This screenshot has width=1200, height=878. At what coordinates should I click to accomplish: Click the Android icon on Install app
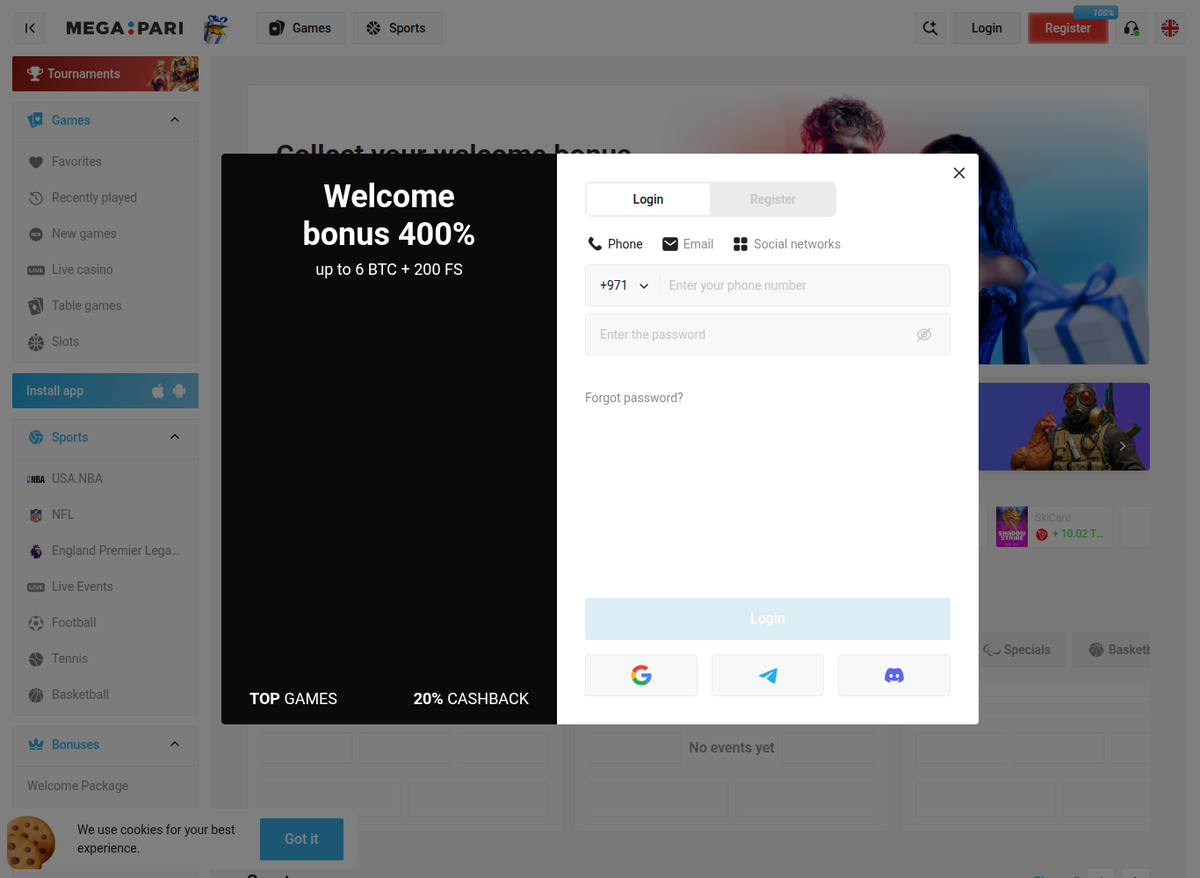pyautogui.click(x=179, y=391)
